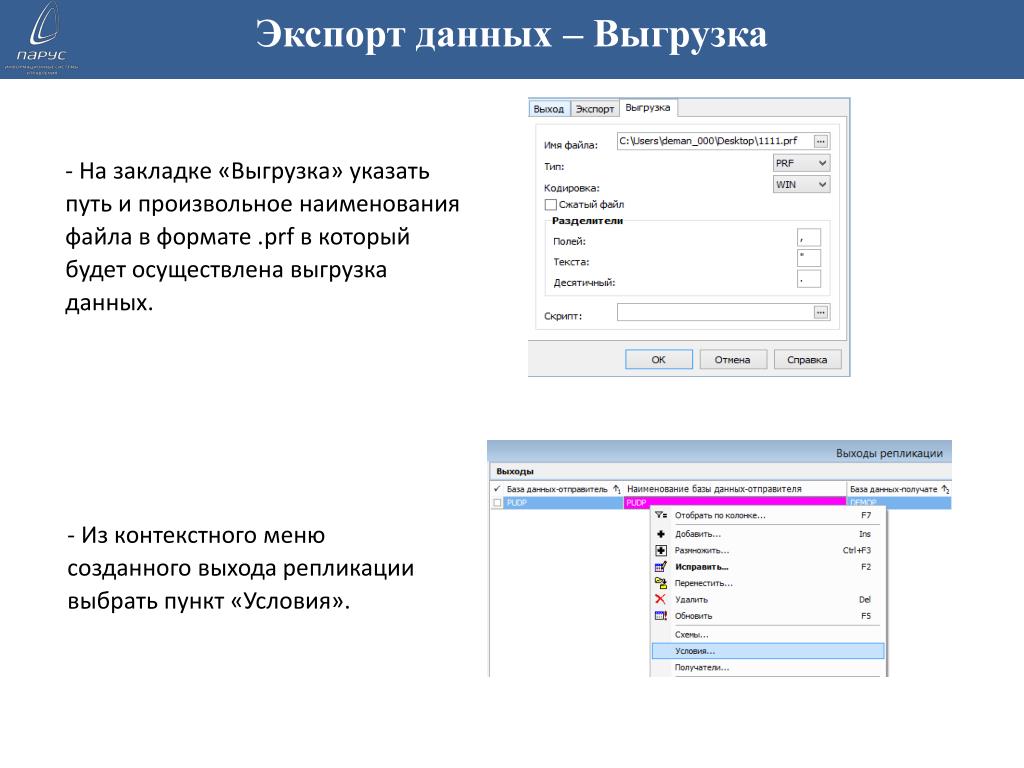The image size is (1024, 768).
Task: Click the duplicate icon next to Размножить
Action: 661,551
